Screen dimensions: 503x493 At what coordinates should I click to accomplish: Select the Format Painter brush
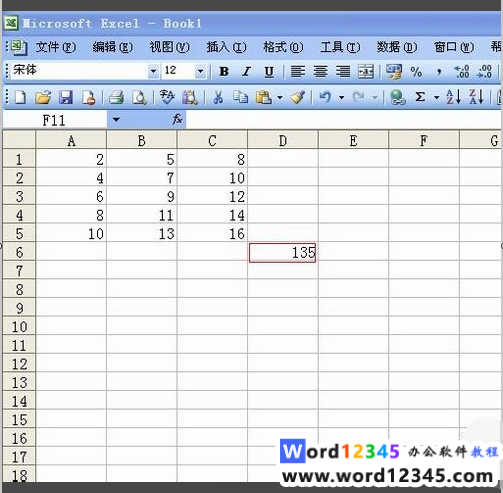click(x=297, y=97)
